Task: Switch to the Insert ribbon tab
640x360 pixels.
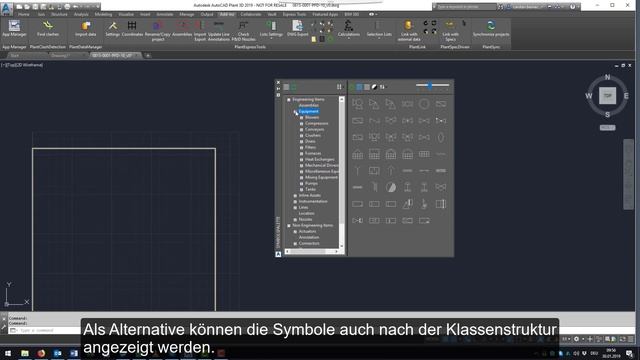Action: click(145, 14)
